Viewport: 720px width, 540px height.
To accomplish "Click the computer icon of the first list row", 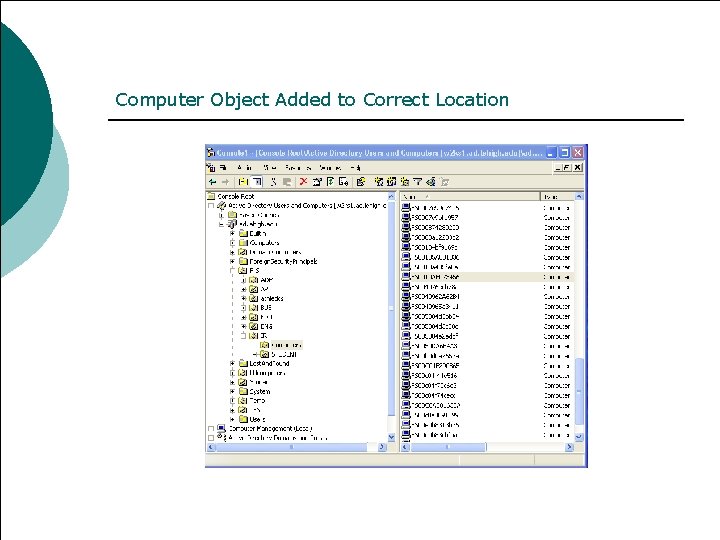I will 406,208.
